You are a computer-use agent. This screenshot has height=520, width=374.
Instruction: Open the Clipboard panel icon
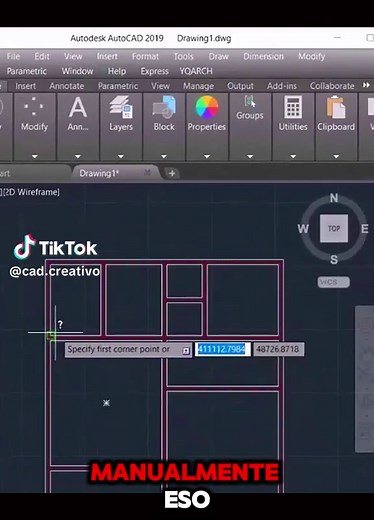tap(335, 107)
